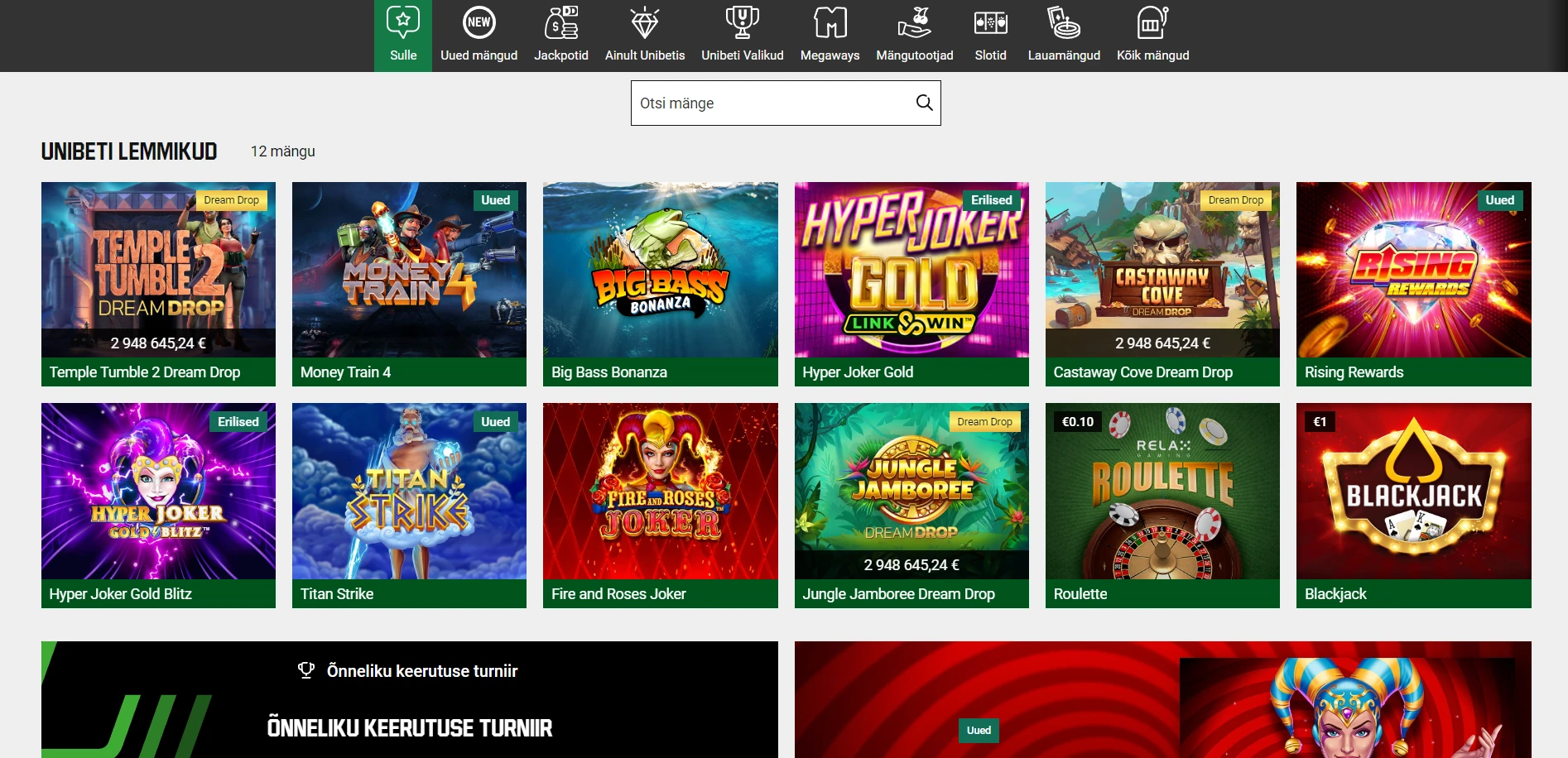This screenshot has width=1568, height=758.
Task: Switch to Lauamängud label
Action: pyautogui.click(x=1064, y=55)
